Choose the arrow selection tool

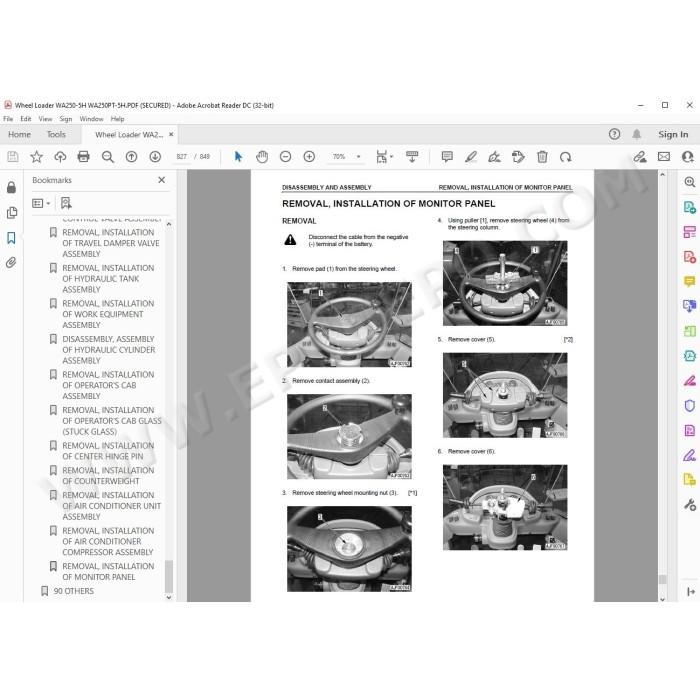point(238,157)
